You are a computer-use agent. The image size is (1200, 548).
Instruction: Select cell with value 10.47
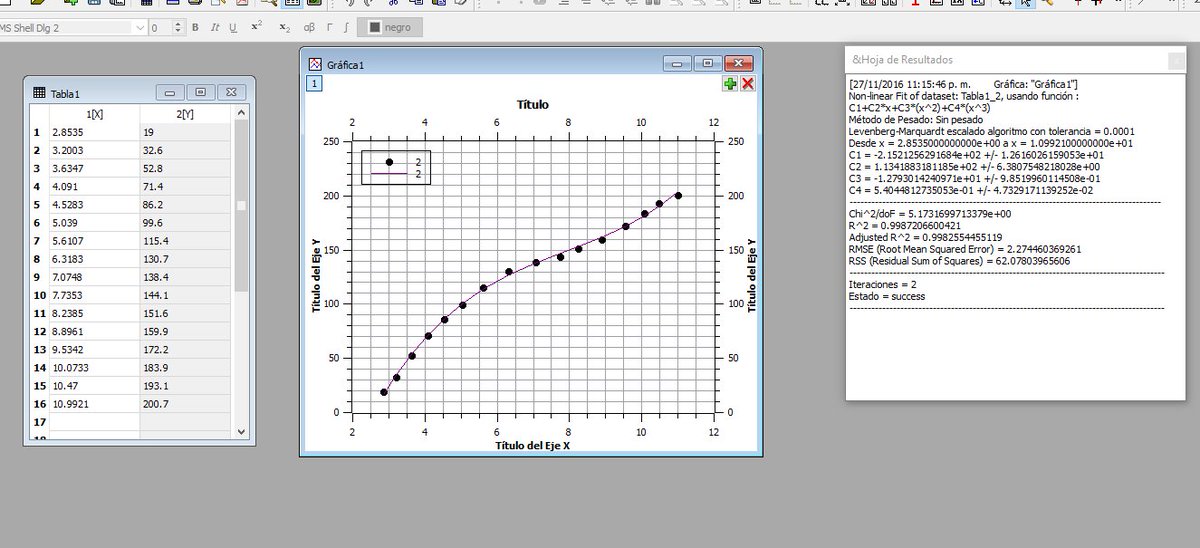(95, 386)
